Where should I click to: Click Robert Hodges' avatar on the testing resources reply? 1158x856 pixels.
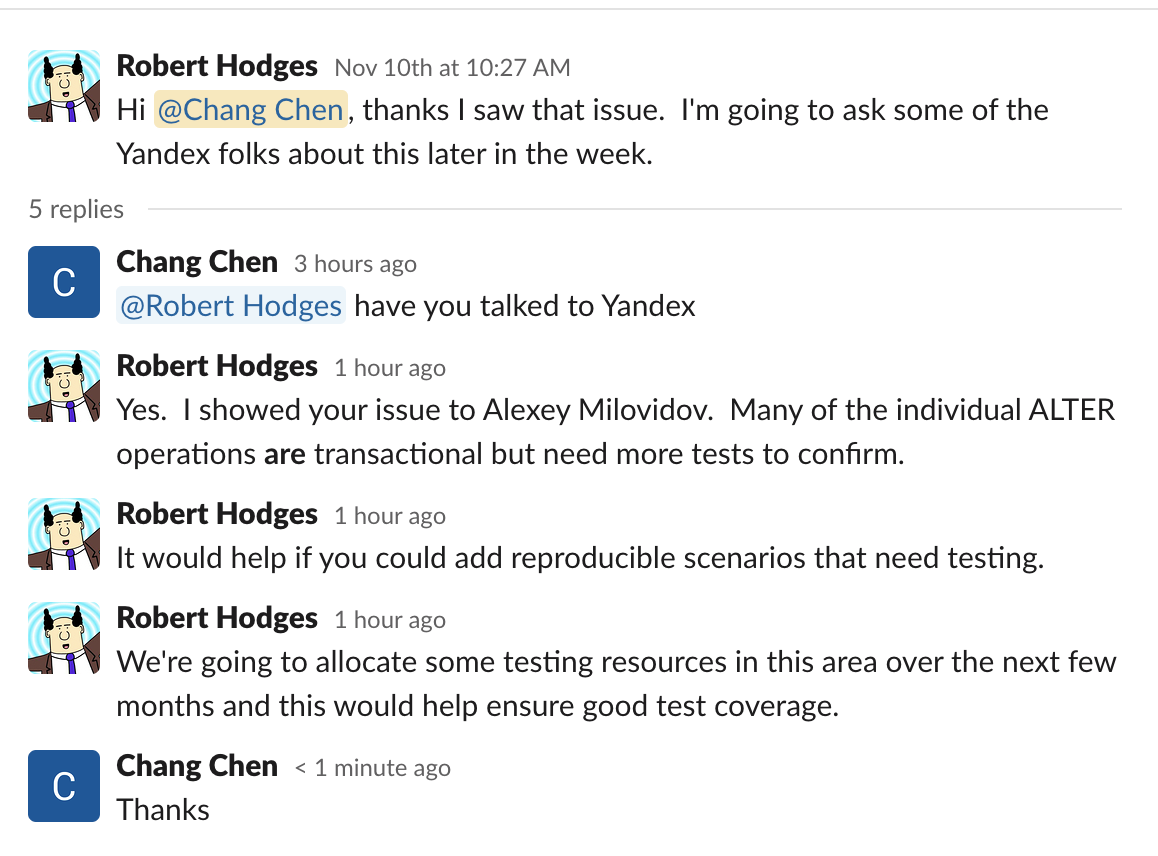(63, 638)
